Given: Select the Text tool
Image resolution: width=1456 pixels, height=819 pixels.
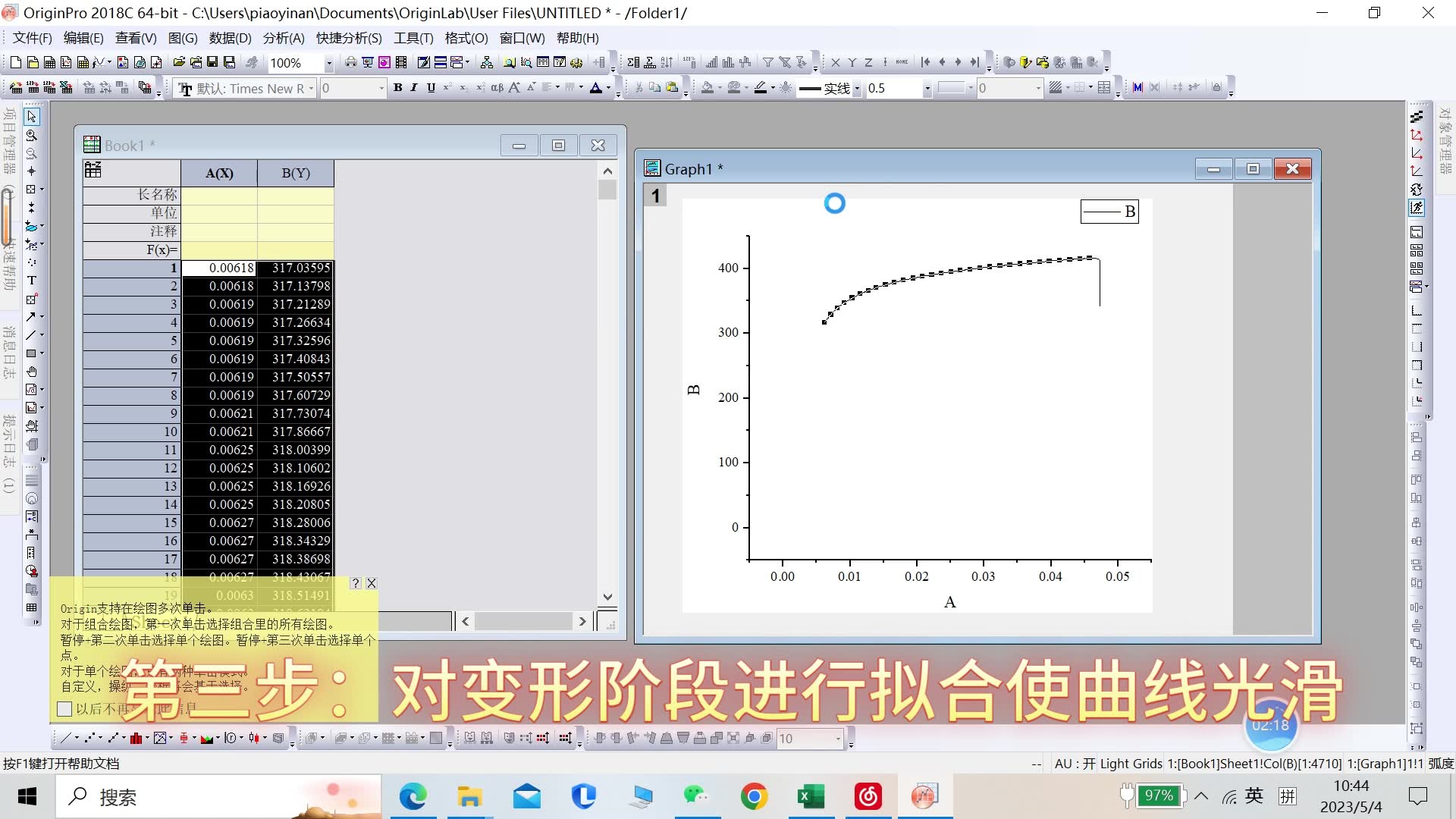Looking at the screenshot, I should pos(31,281).
